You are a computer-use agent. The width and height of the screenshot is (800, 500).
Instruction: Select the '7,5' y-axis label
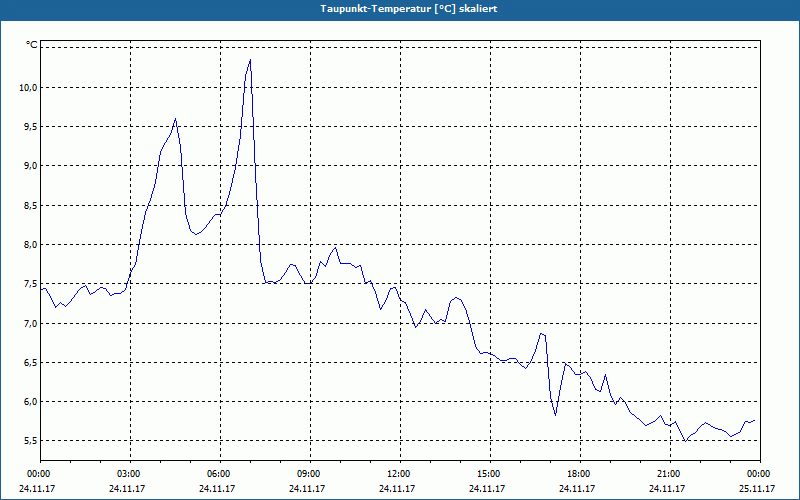(31, 284)
